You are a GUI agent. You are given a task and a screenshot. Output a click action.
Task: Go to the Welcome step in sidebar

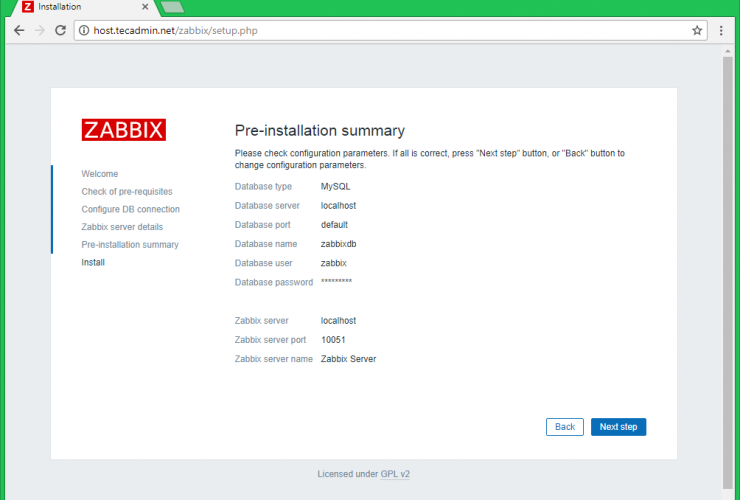point(100,174)
